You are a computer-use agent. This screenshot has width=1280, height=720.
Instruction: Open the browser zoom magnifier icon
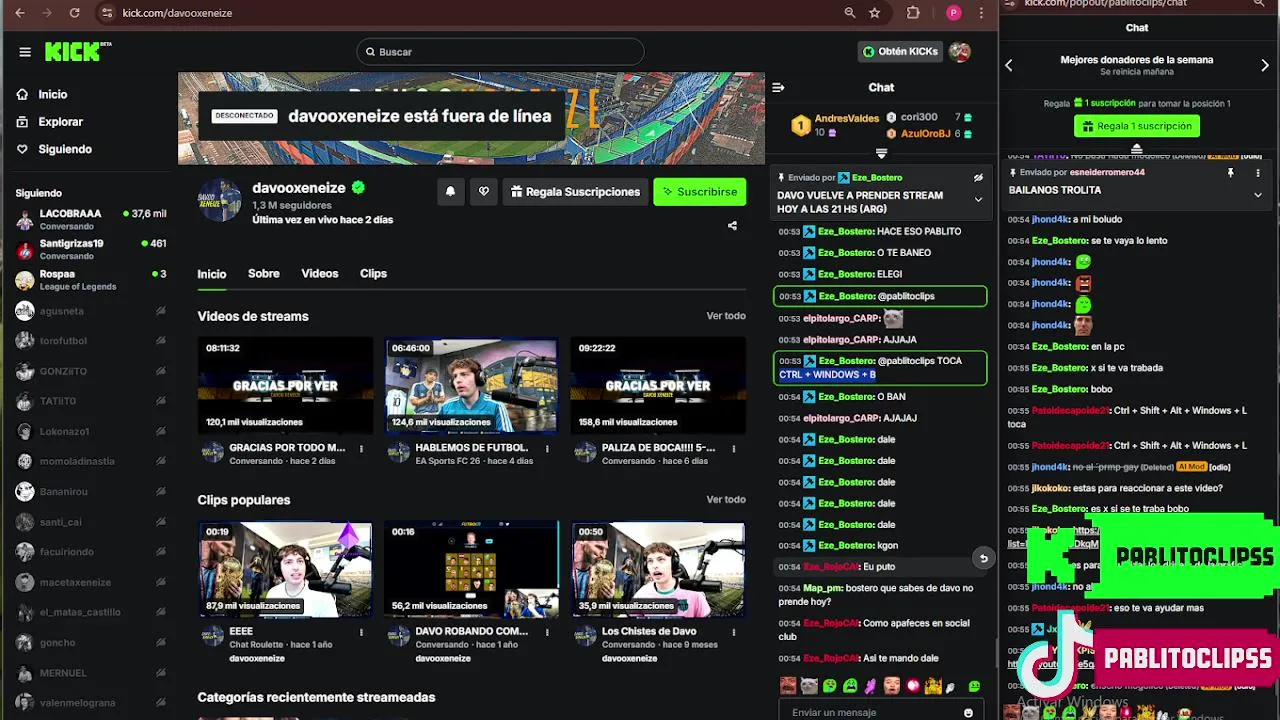point(850,13)
